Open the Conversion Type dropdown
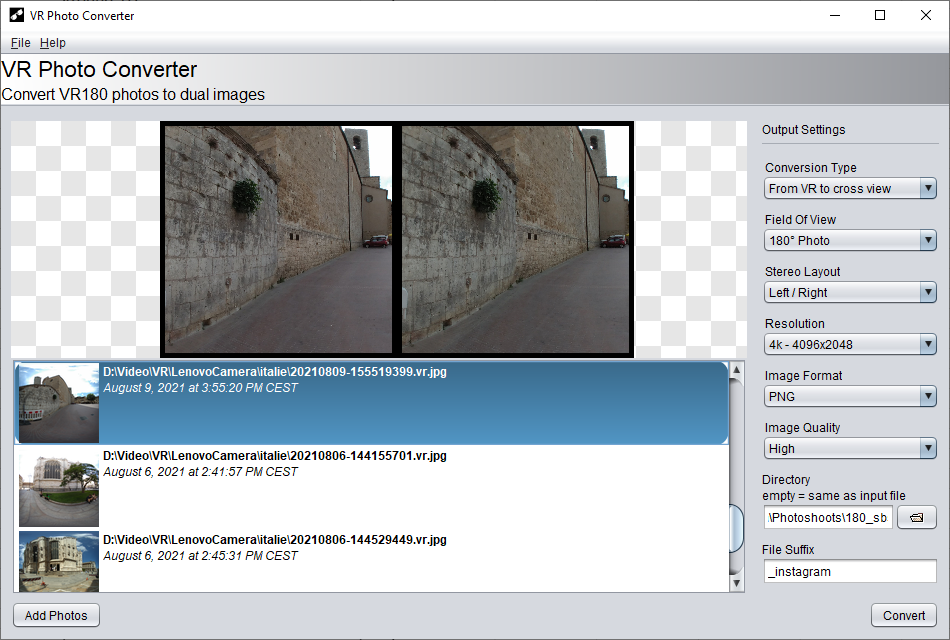The image size is (950, 640). coord(850,189)
